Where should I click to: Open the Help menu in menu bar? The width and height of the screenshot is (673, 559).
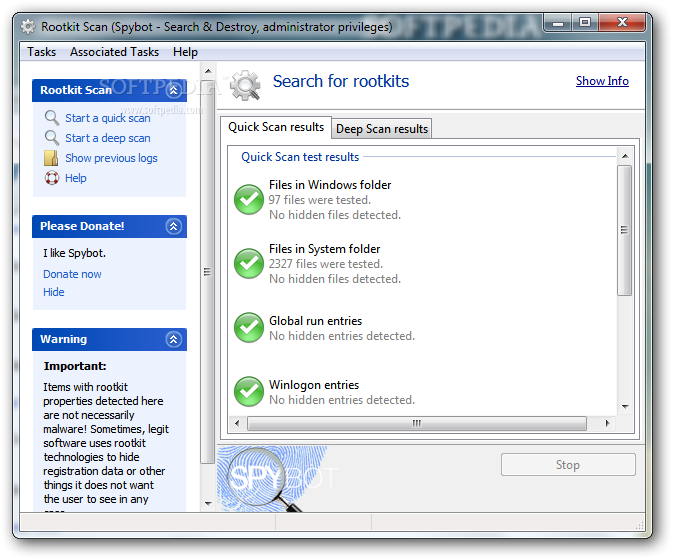[185, 52]
